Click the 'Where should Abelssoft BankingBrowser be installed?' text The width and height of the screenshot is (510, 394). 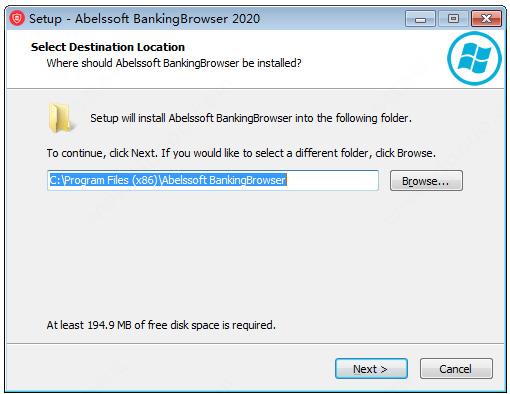174,63
